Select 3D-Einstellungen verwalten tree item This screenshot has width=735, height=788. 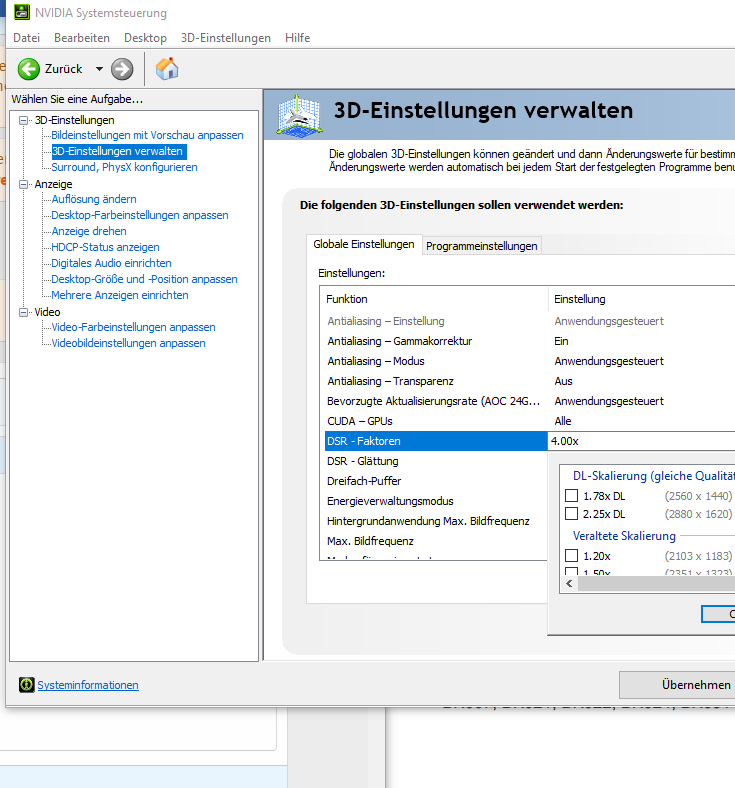tap(119, 151)
